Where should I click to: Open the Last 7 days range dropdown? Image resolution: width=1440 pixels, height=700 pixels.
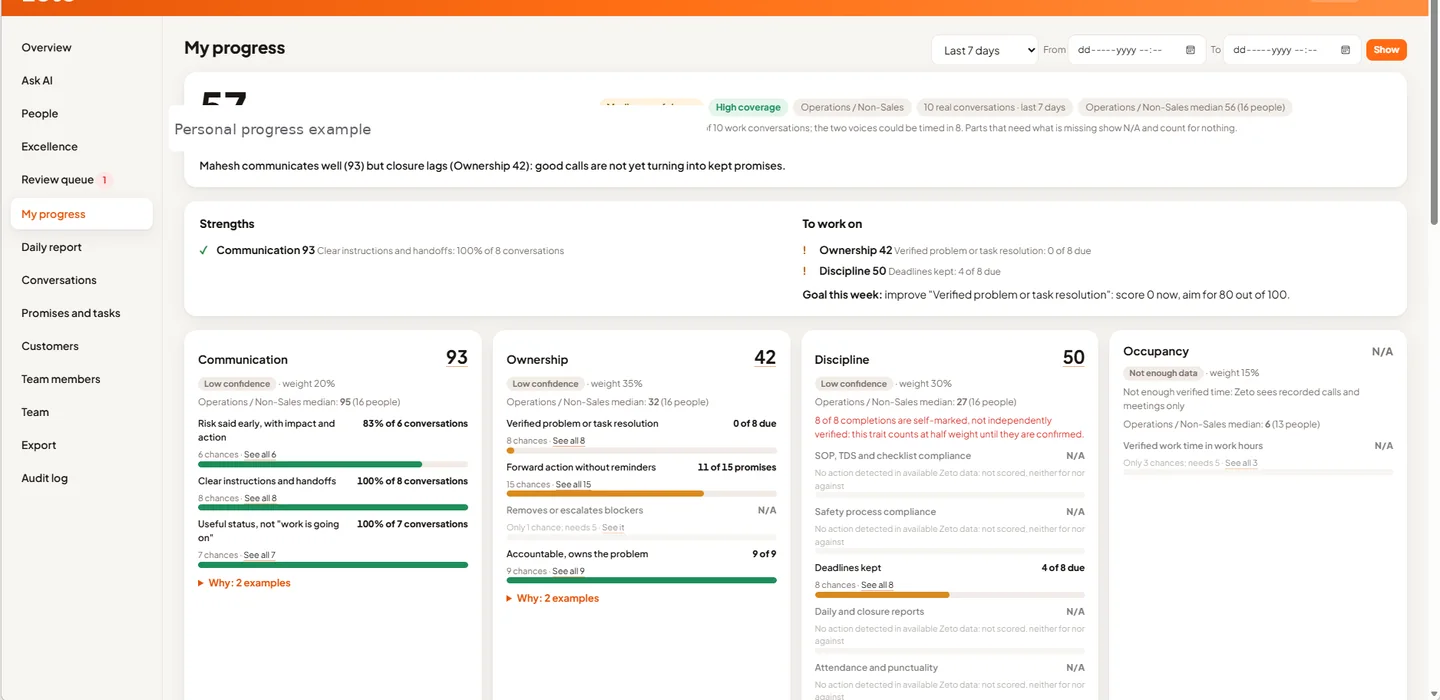click(x=984, y=50)
